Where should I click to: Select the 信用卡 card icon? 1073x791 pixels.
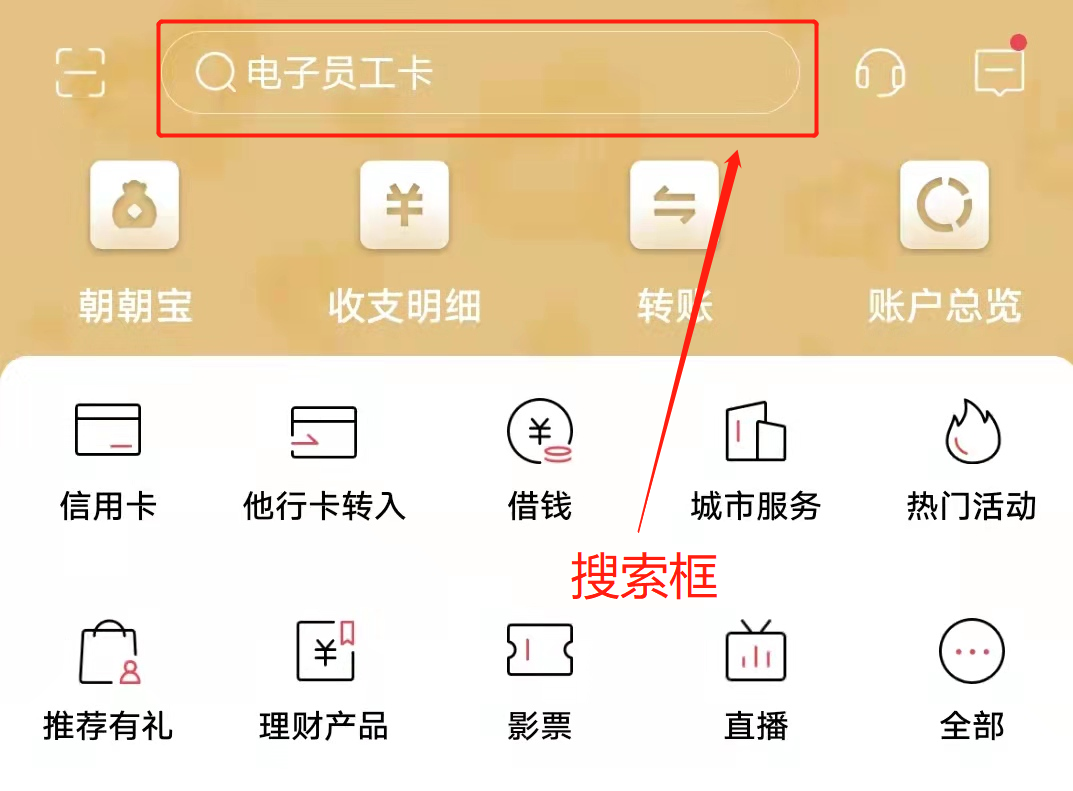108,430
